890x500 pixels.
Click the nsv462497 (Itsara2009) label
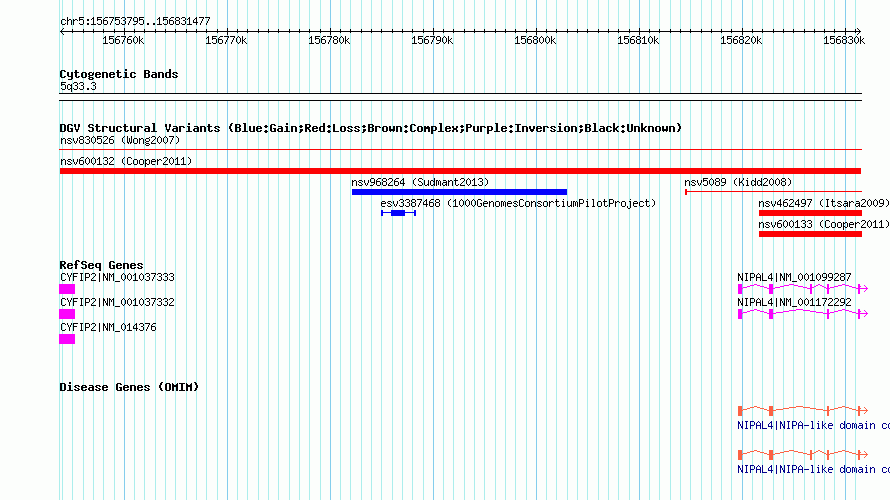824,203
